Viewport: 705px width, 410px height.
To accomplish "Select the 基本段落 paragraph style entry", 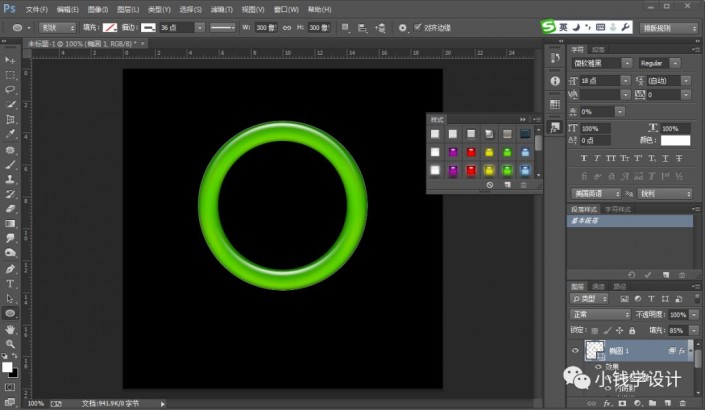I will tap(590, 219).
